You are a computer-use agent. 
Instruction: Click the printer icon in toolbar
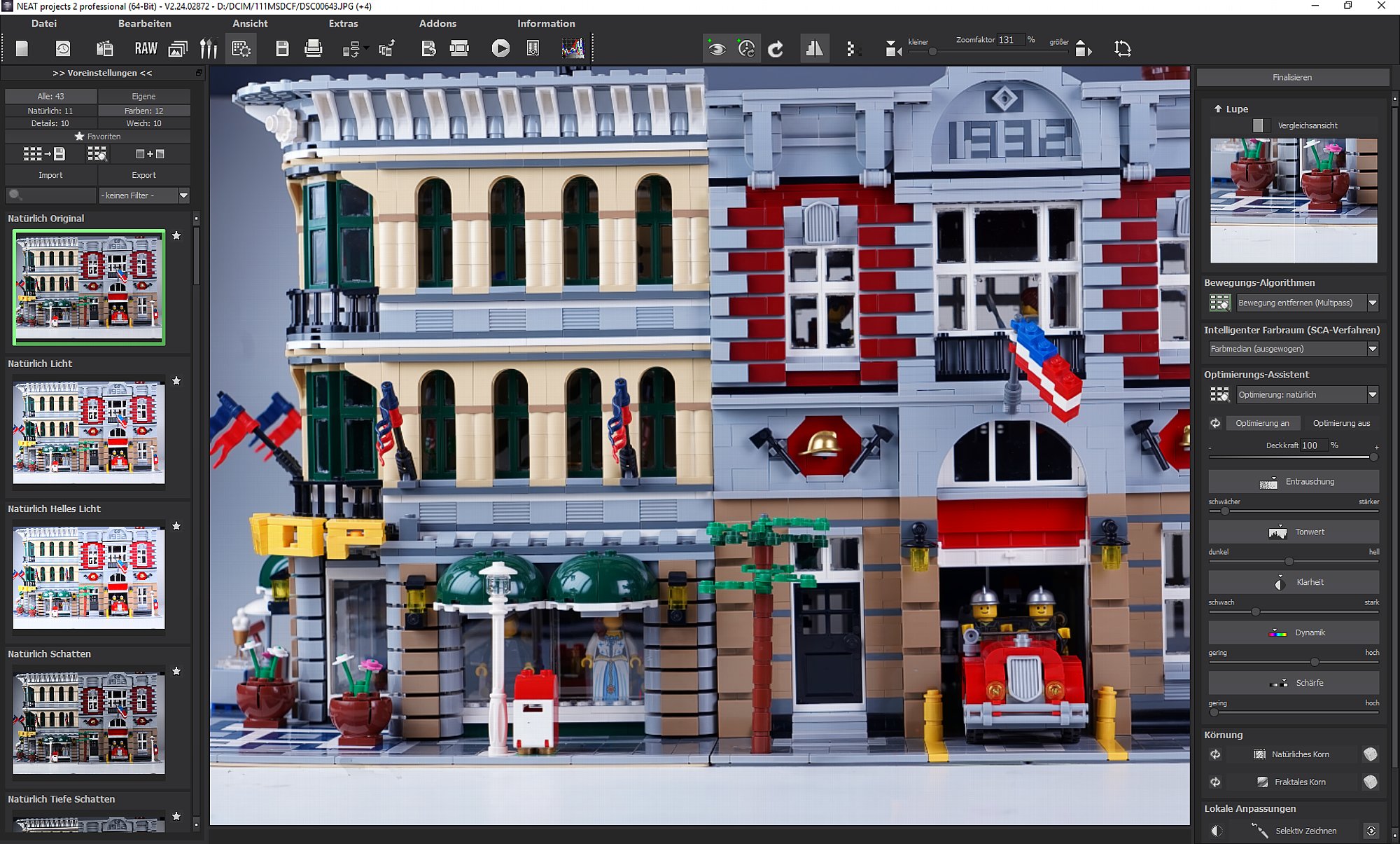click(x=313, y=48)
